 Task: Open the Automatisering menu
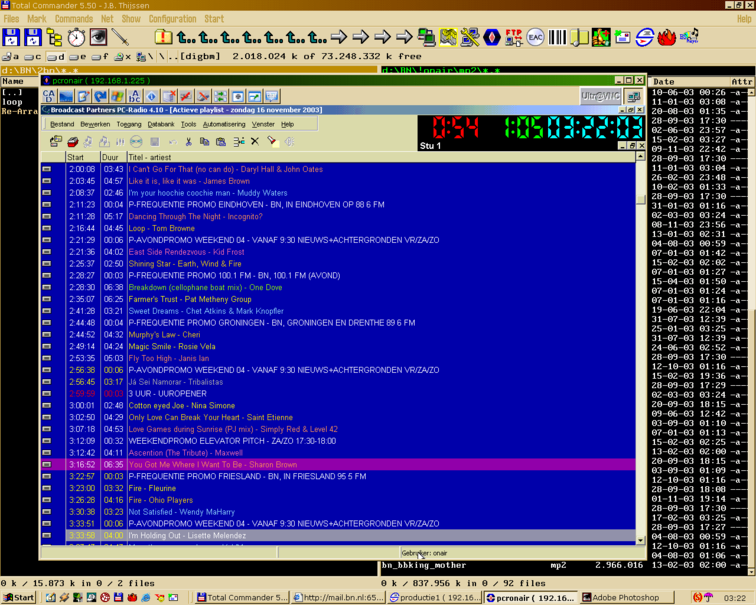[x=224, y=124]
